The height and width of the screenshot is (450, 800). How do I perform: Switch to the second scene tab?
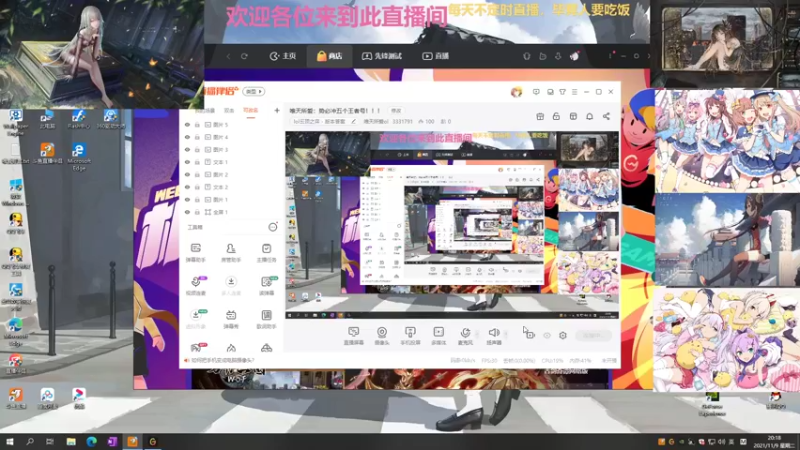pos(229,110)
